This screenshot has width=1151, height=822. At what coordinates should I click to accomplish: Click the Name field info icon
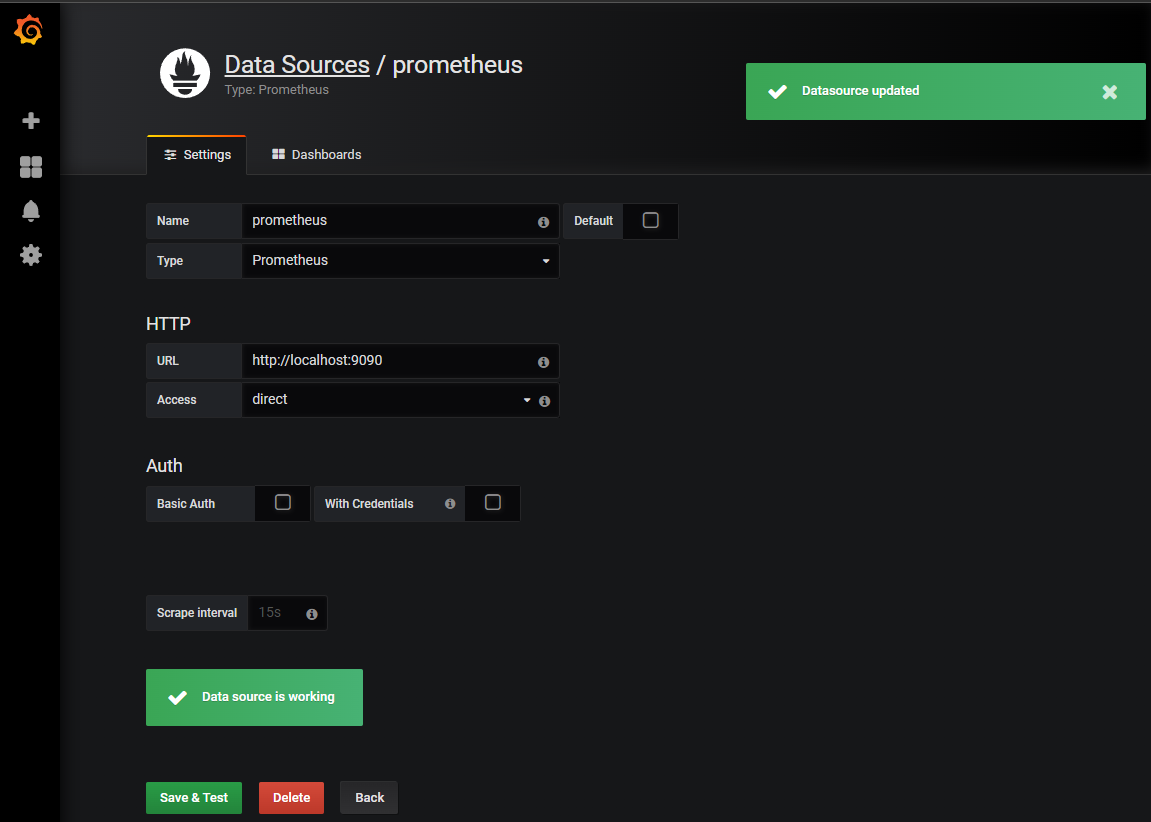543,222
